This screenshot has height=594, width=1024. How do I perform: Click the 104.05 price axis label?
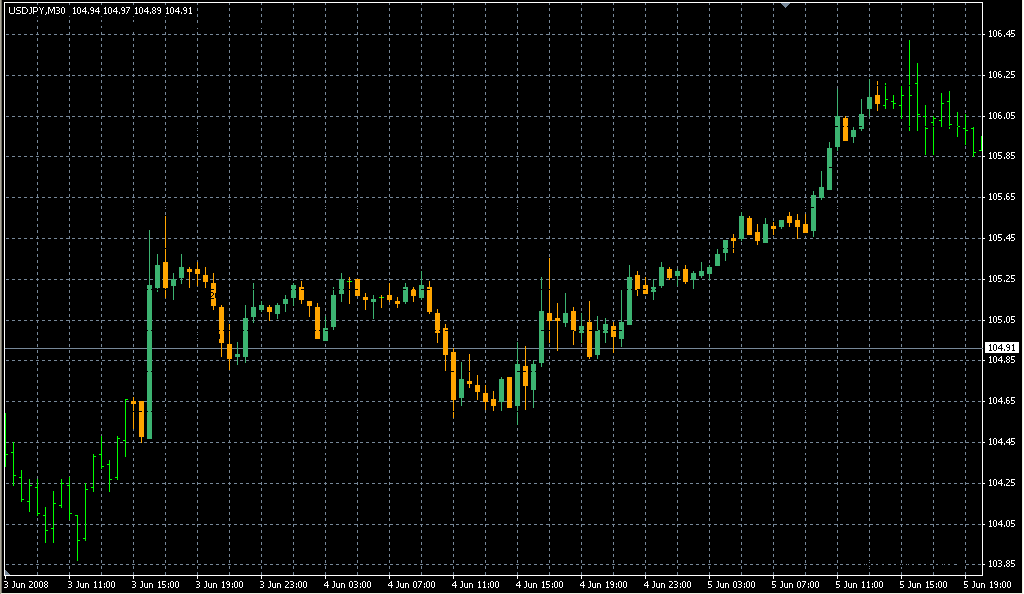point(1001,524)
